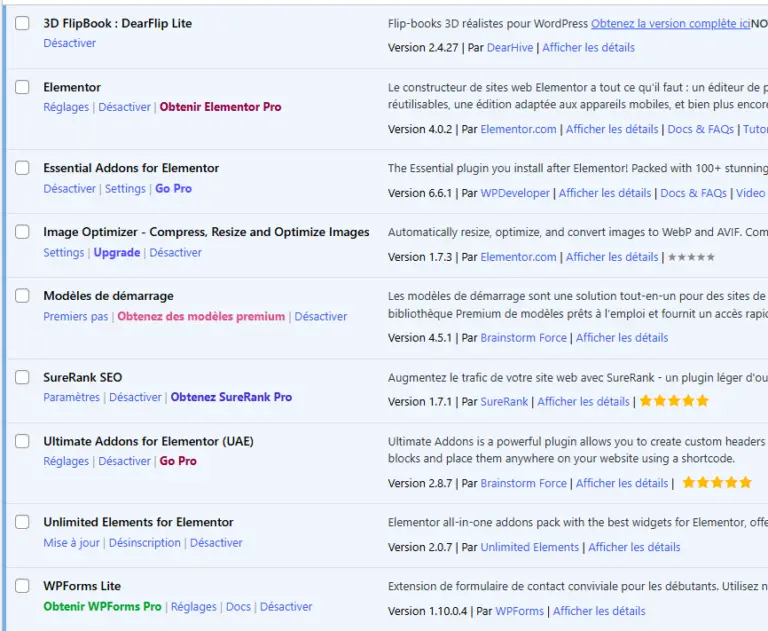Show details for Modèles de démarrage version 4.5.1
This screenshot has width=768, height=631.
coord(622,338)
